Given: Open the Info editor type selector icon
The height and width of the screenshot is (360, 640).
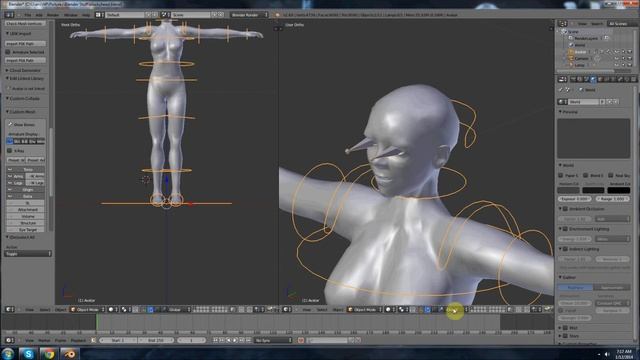Looking at the screenshot, I should (x=8, y=15).
